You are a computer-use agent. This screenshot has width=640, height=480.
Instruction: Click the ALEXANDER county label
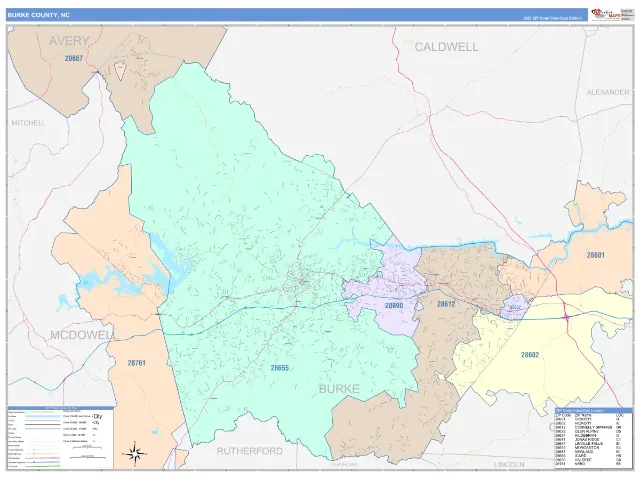click(x=608, y=92)
